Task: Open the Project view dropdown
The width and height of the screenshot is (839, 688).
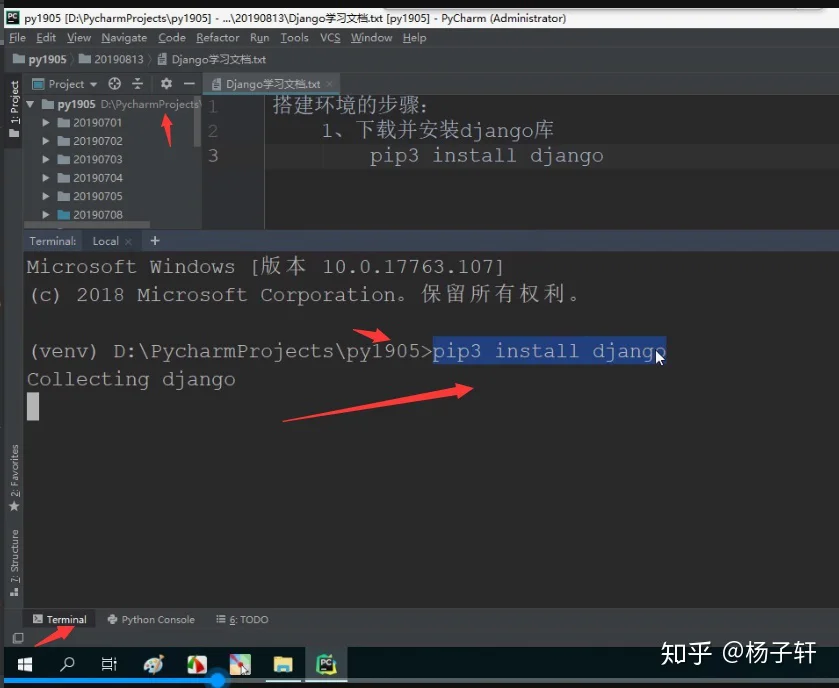Action: (65, 84)
